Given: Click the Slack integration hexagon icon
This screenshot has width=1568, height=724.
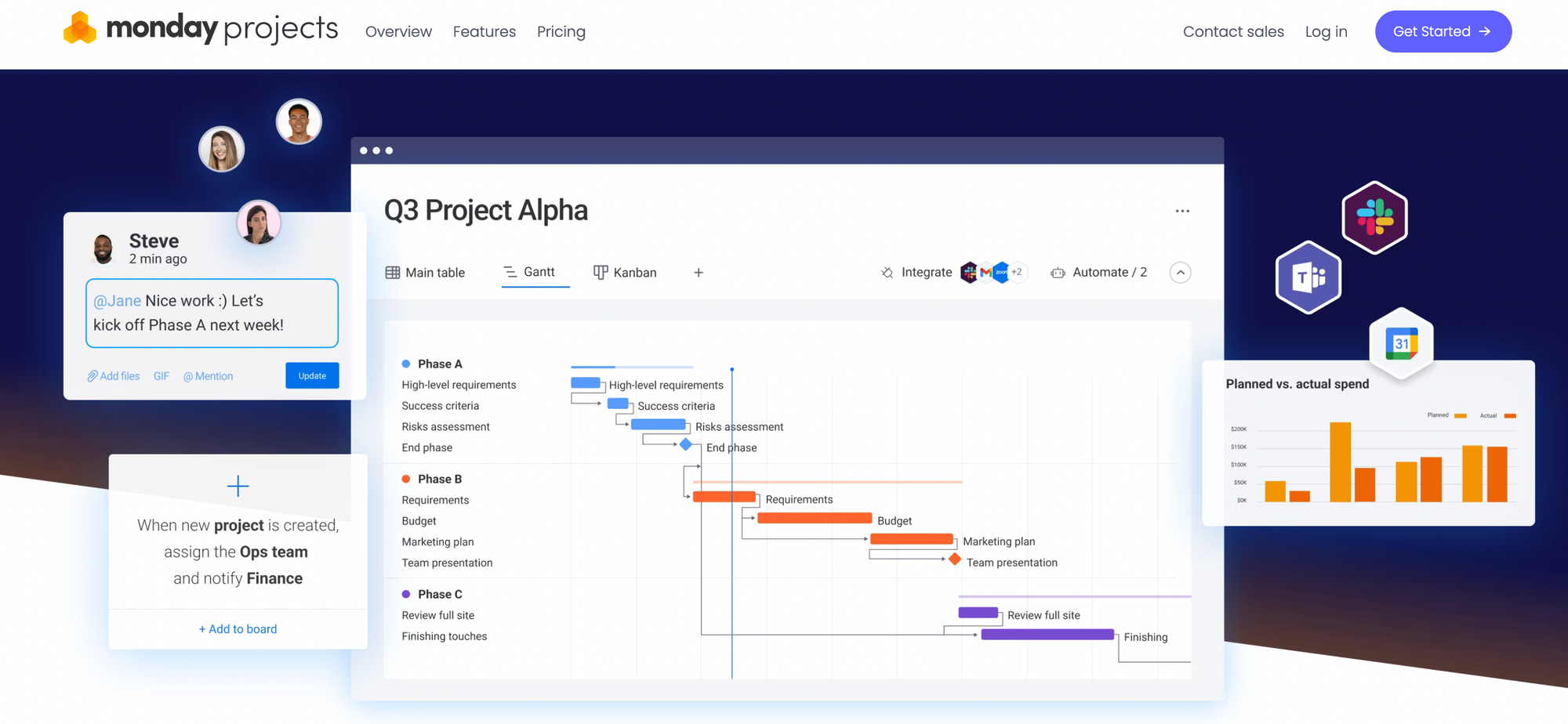Looking at the screenshot, I should [1374, 218].
